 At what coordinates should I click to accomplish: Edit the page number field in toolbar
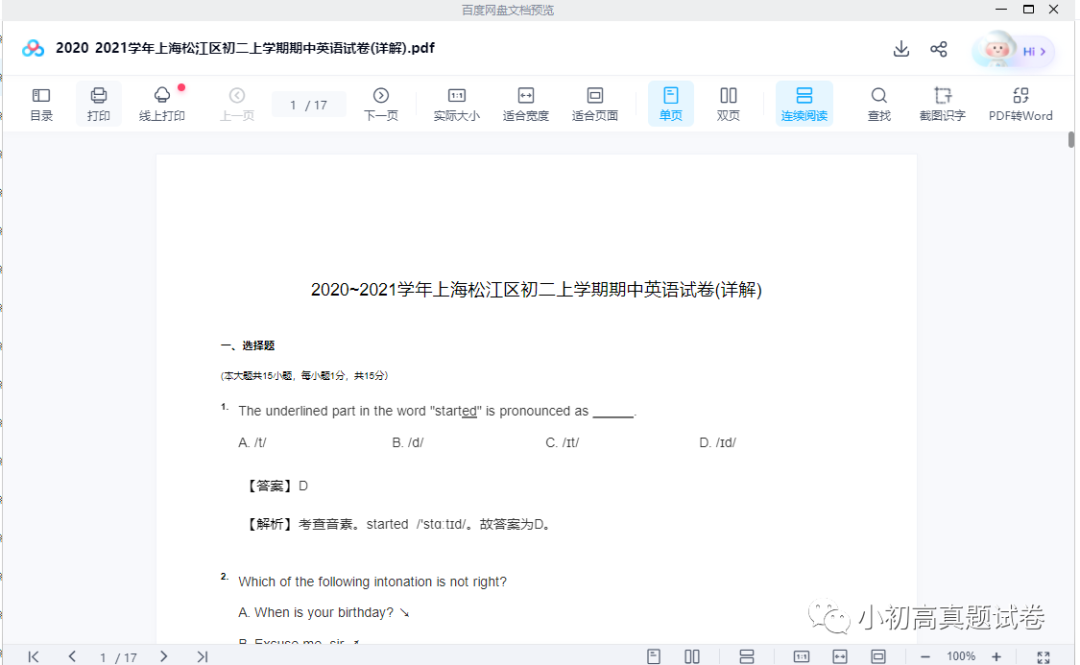coord(309,105)
